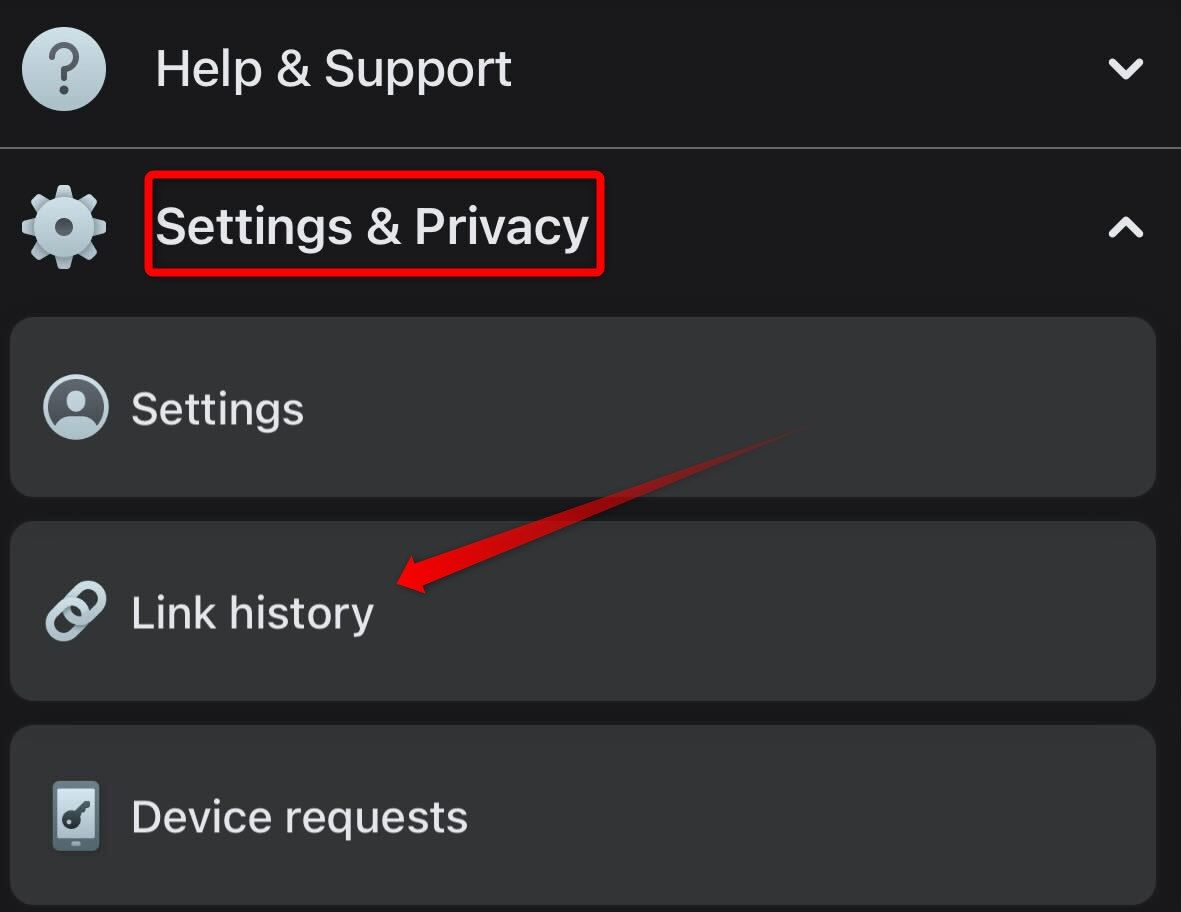Tap the Link history text label
The width and height of the screenshot is (1181, 912).
(252, 613)
